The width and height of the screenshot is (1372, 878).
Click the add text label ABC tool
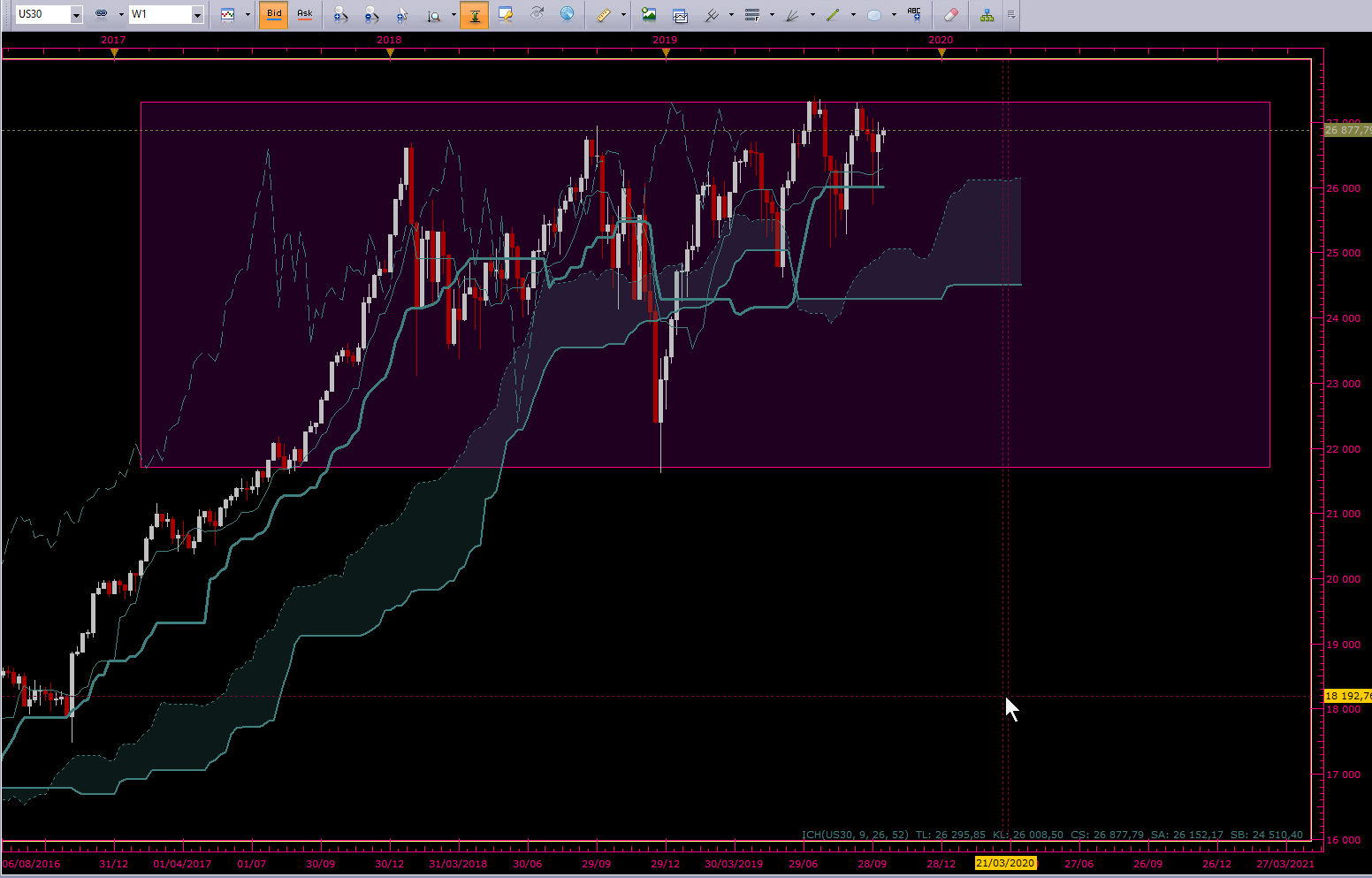[x=914, y=15]
